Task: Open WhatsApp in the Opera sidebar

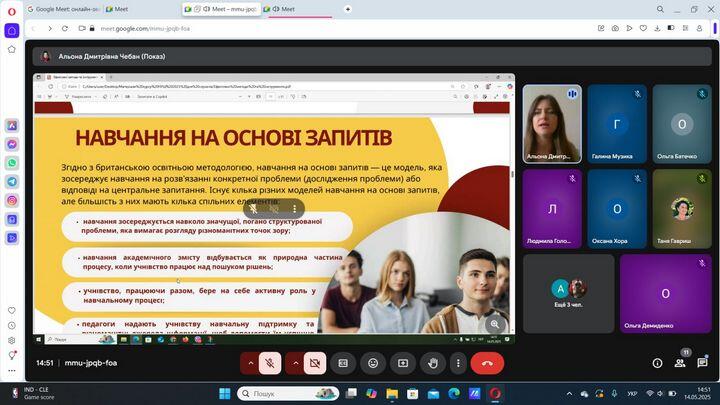Action: pos(12,163)
